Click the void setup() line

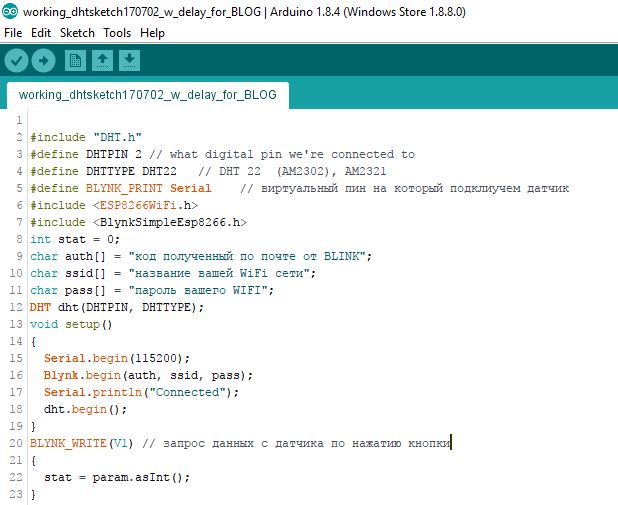point(71,324)
